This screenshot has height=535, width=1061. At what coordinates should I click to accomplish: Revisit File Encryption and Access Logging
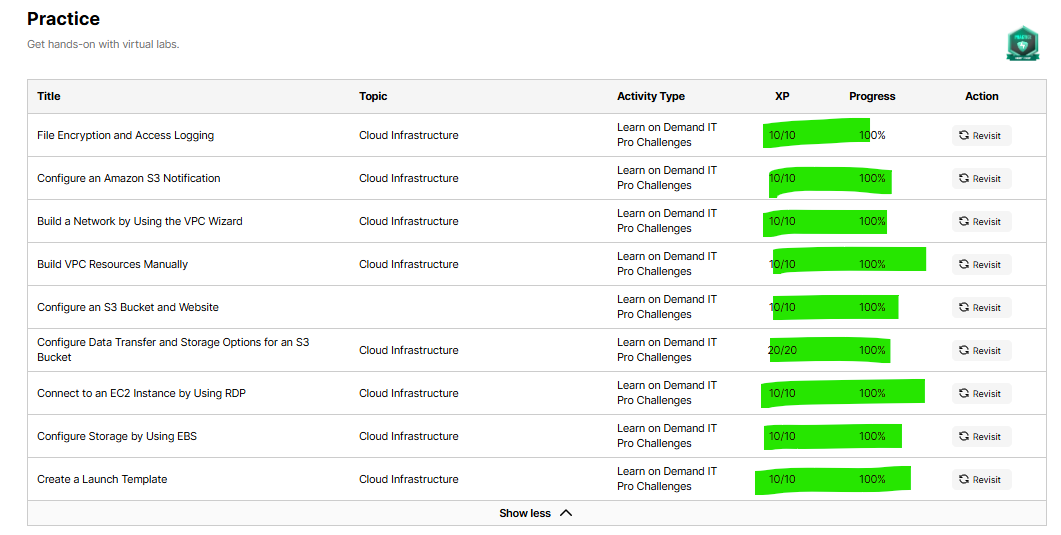pos(981,135)
